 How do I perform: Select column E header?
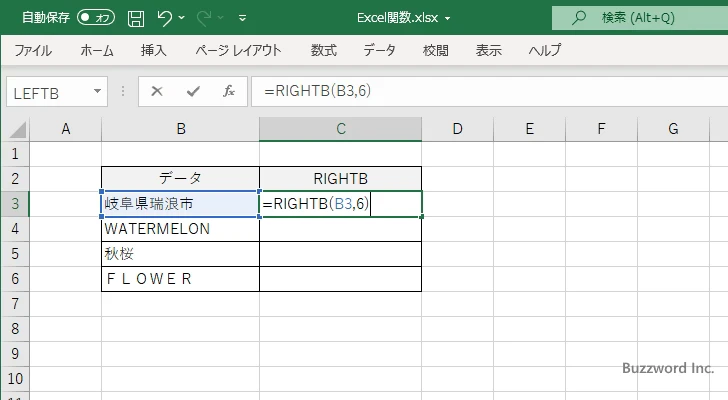tap(529, 129)
